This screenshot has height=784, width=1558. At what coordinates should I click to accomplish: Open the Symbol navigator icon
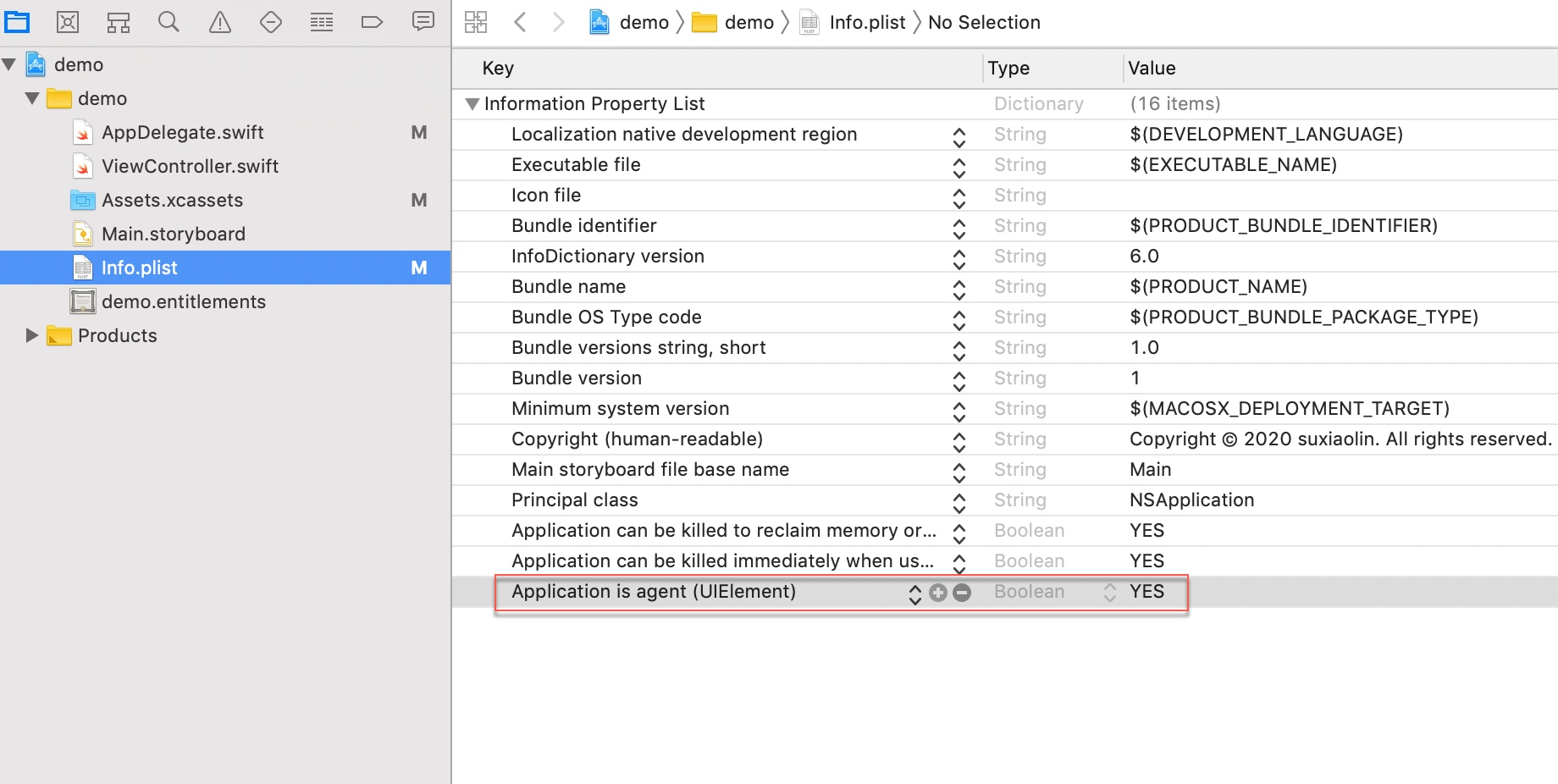pos(119,22)
